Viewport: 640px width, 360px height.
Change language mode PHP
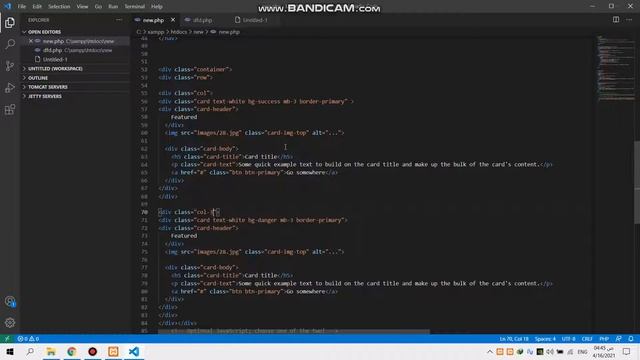[604, 339]
